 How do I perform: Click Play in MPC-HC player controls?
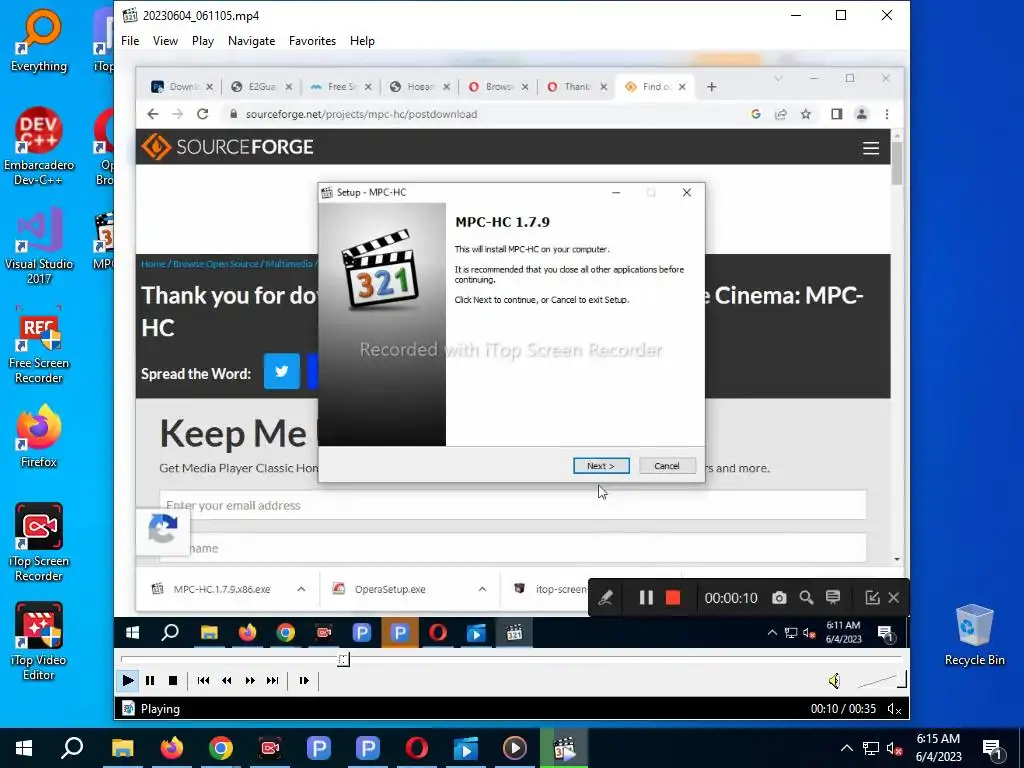click(x=127, y=680)
